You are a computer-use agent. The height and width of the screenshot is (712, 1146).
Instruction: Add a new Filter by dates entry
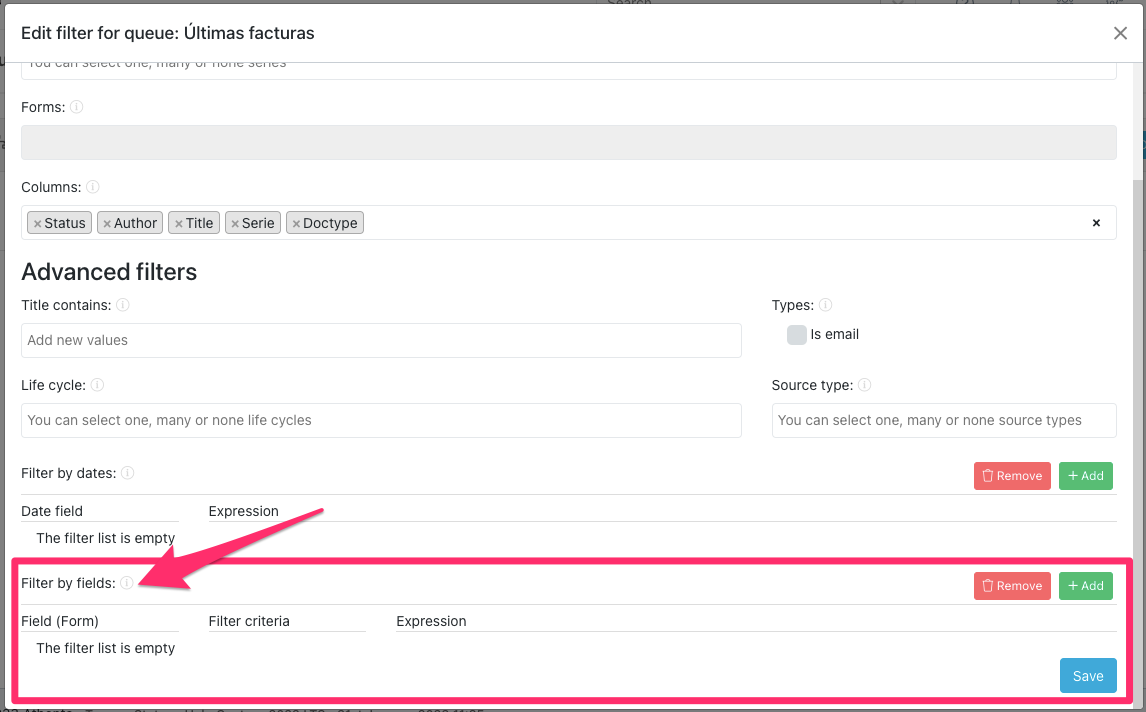click(1085, 476)
